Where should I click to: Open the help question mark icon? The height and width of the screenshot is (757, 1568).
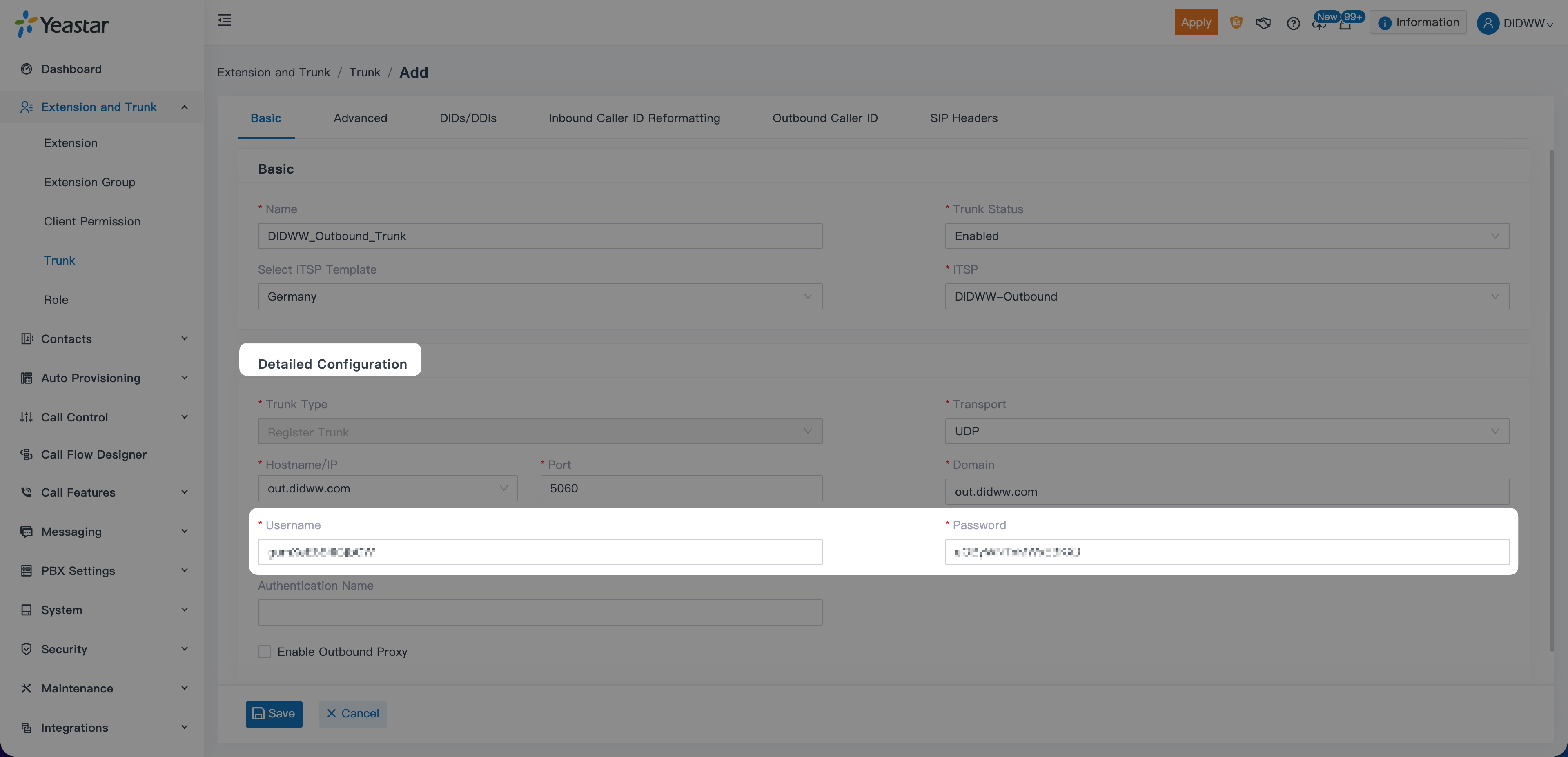click(1293, 23)
